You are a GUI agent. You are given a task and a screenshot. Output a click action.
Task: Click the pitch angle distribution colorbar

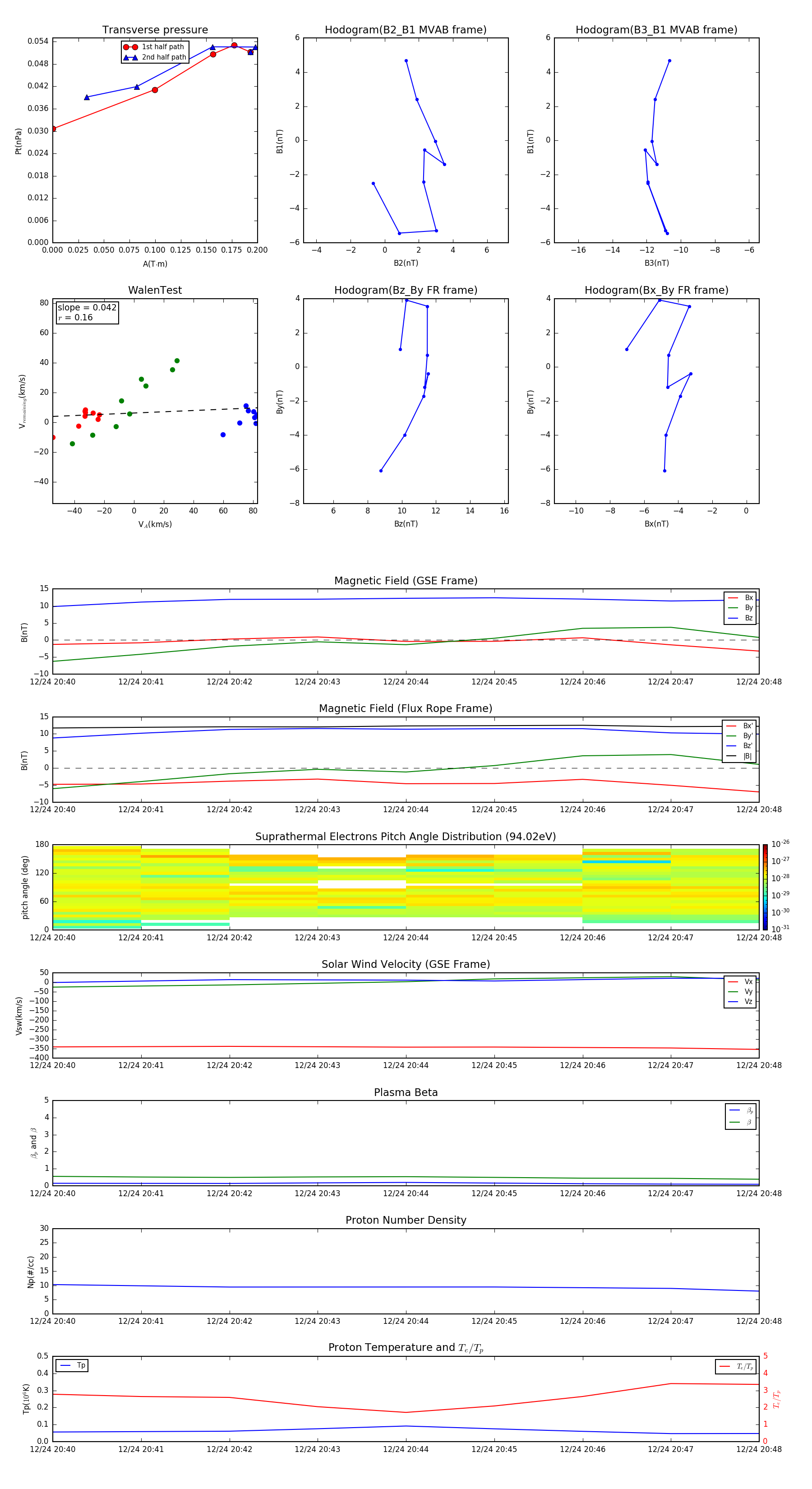click(765, 887)
